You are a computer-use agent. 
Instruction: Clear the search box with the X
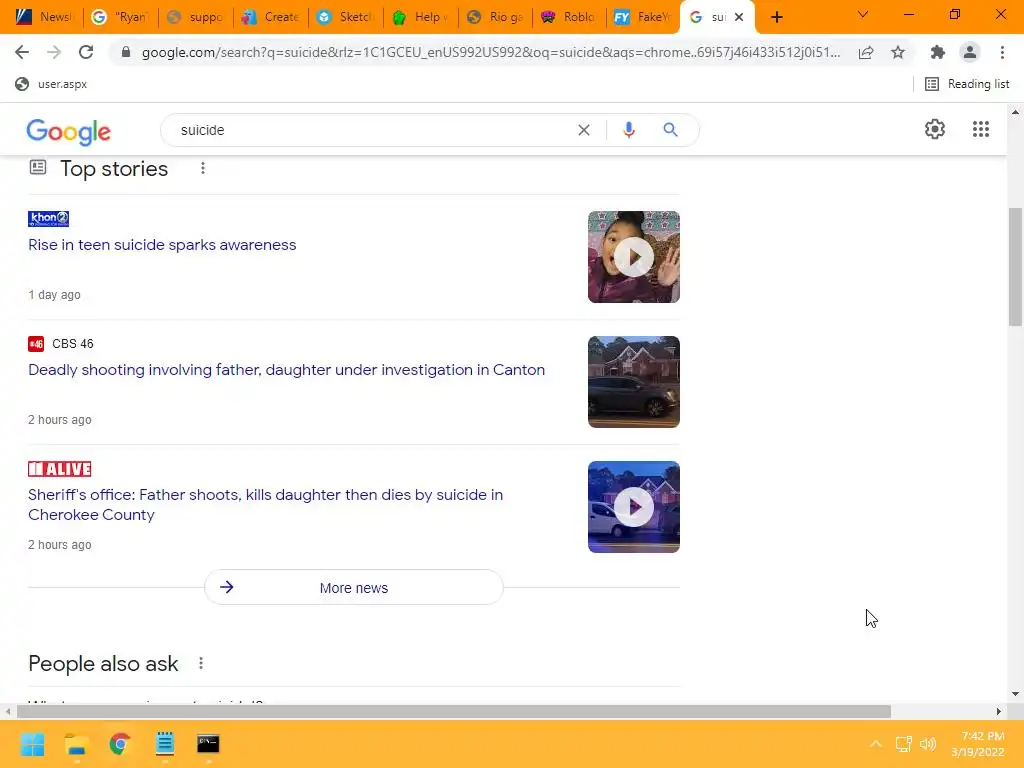[584, 130]
